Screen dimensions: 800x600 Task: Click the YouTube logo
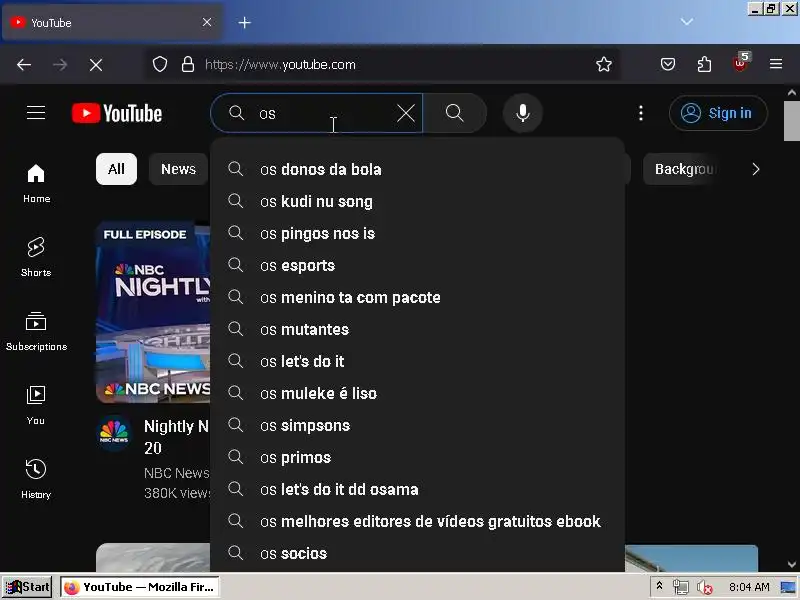tap(117, 113)
